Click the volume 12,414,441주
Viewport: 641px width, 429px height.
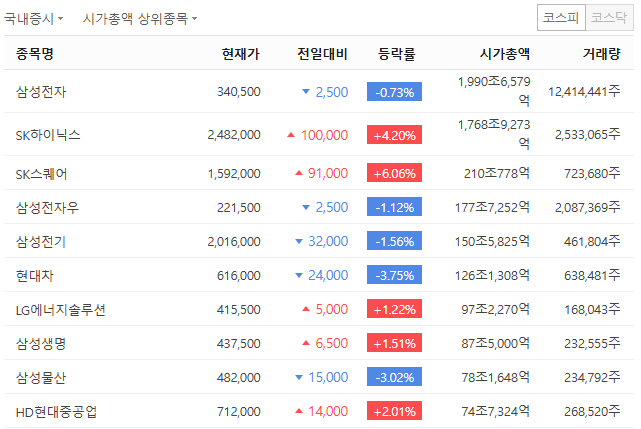pyautogui.click(x=584, y=91)
